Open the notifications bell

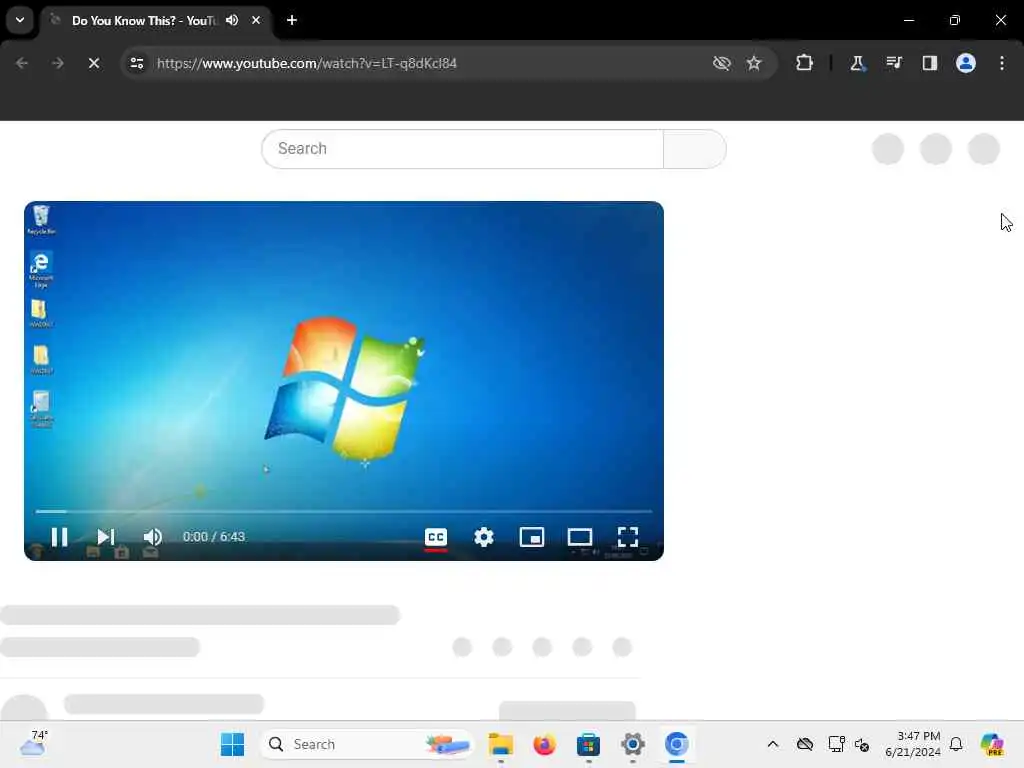pos(956,744)
